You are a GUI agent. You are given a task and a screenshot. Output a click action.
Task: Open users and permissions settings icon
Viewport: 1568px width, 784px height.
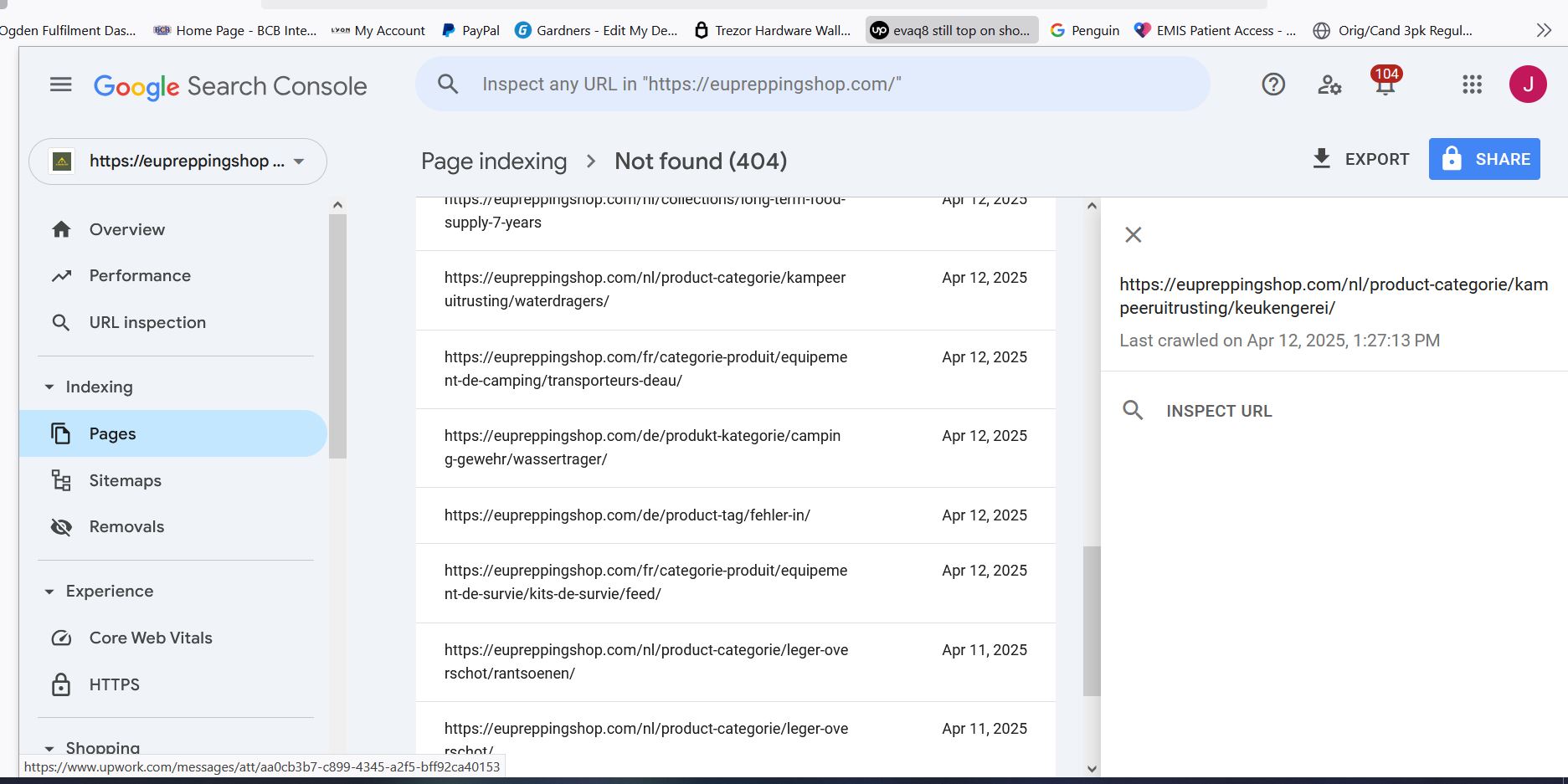click(x=1329, y=85)
